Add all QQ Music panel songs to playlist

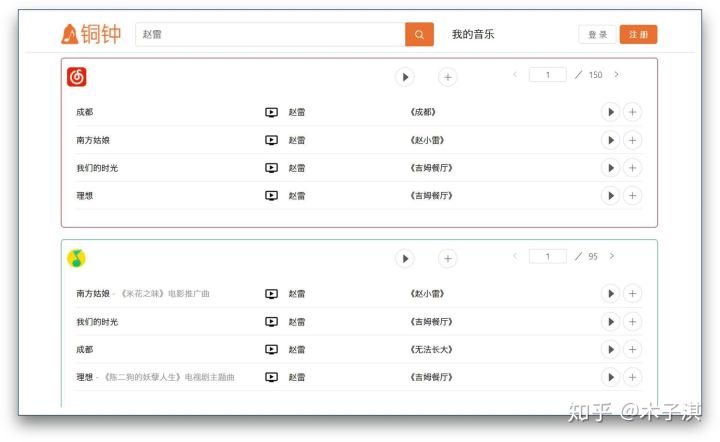pyautogui.click(x=448, y=259)
